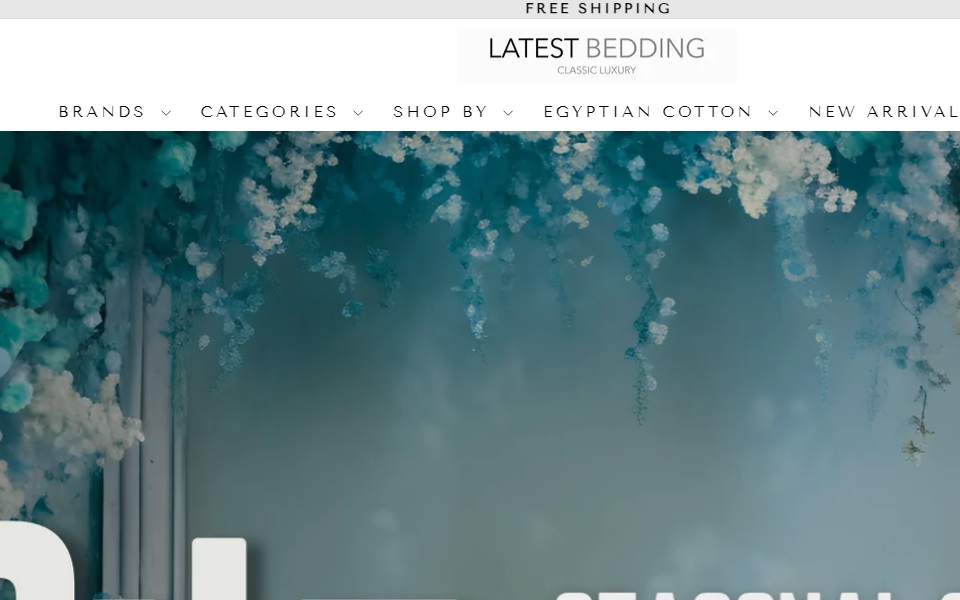Open the CATEGORIES menu item
Image resolution: width=960 pixels, height=600 pixels.
point(269,111)
